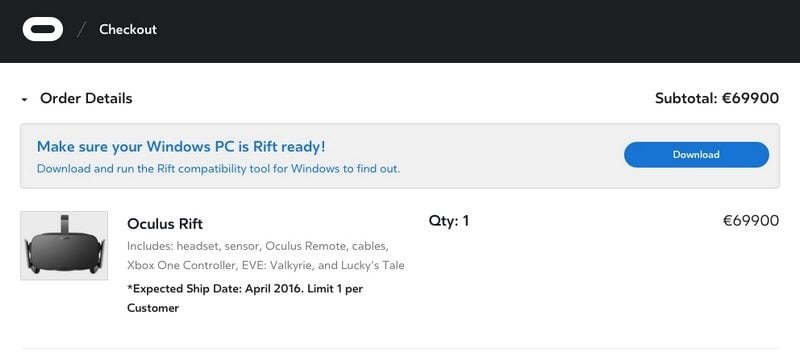The image size is (800, 361).
Task: Click the blue Download button
Action: tap(696, 154)
